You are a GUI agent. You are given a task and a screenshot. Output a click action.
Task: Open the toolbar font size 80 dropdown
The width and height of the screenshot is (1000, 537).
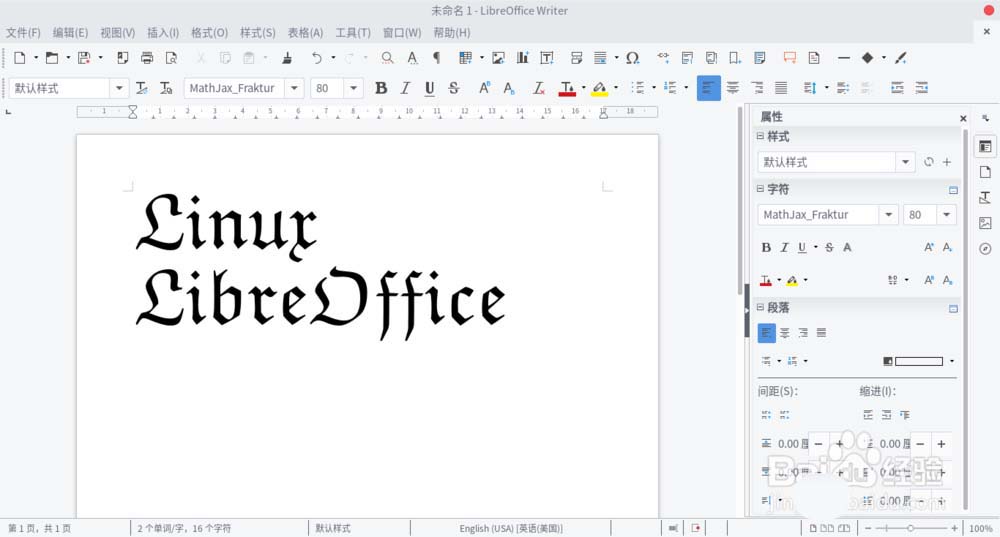353,88
